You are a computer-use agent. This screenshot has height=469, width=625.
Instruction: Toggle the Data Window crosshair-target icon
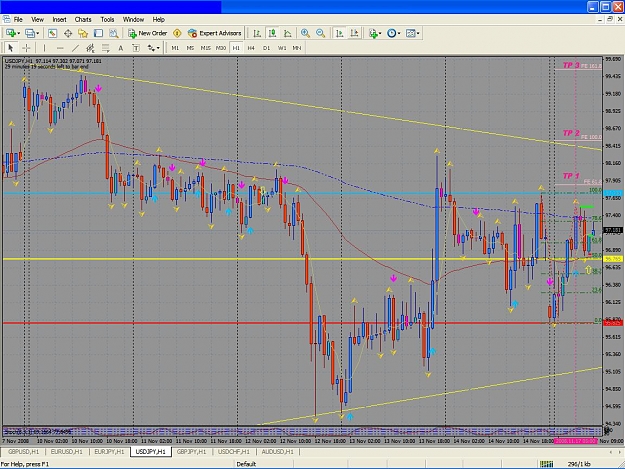click(68, 33)
